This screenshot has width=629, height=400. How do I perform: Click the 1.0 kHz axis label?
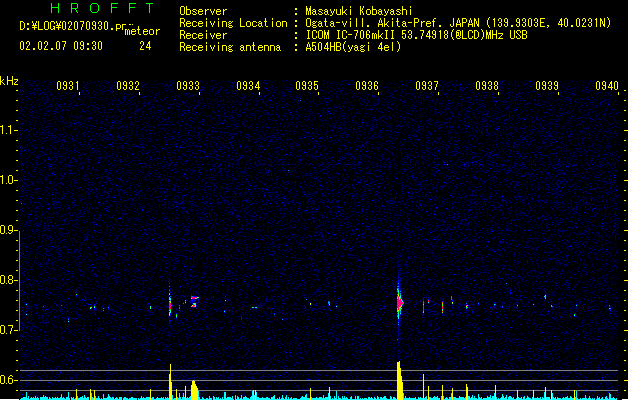9,180
